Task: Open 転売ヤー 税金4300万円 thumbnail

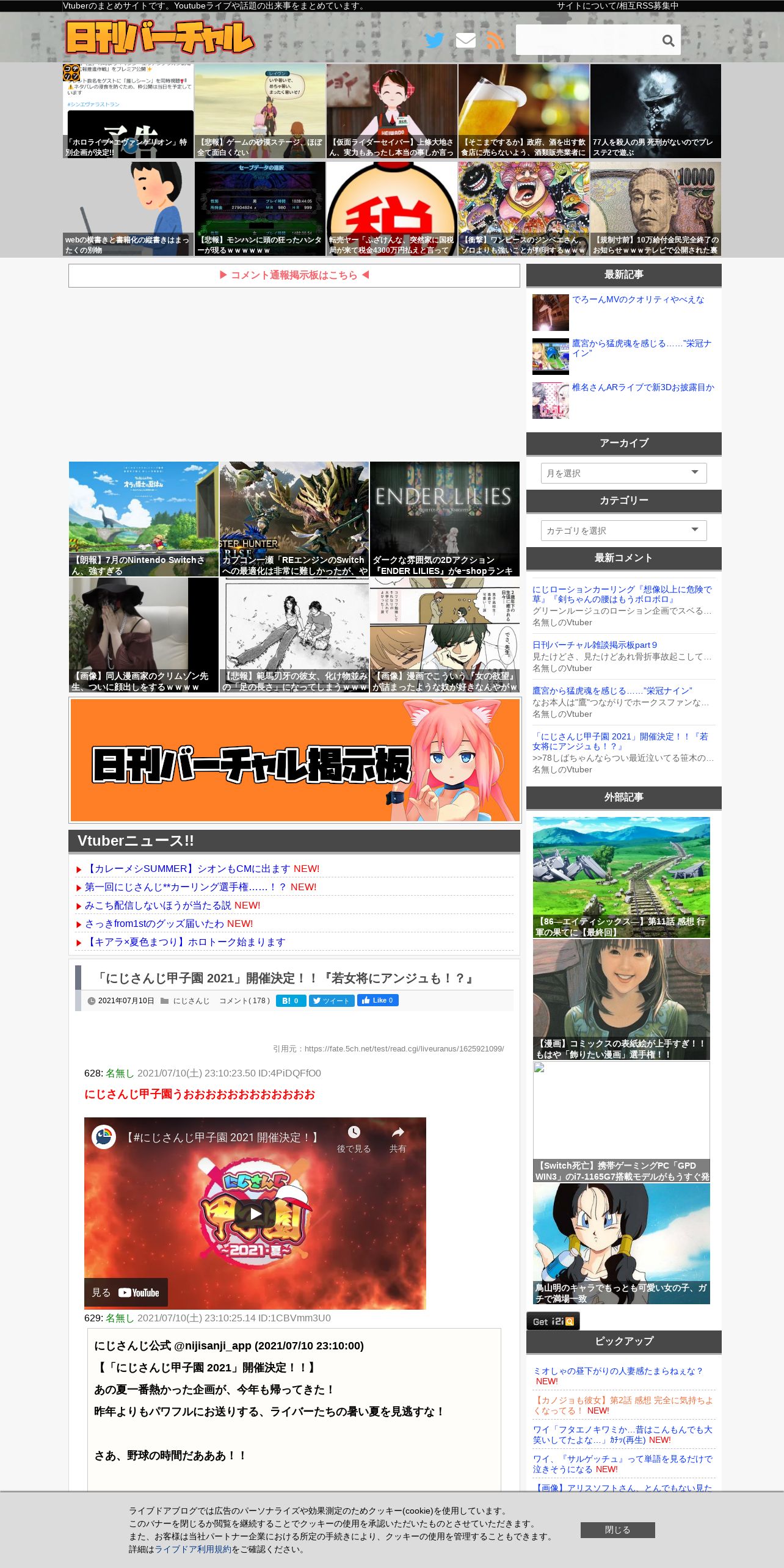Action: tap(392, 209)
